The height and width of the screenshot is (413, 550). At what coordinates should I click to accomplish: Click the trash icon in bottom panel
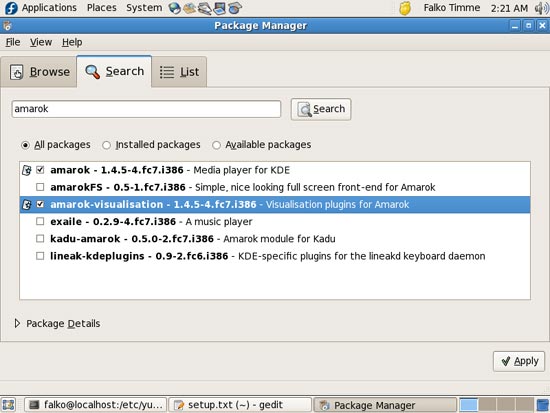[543, 405]
